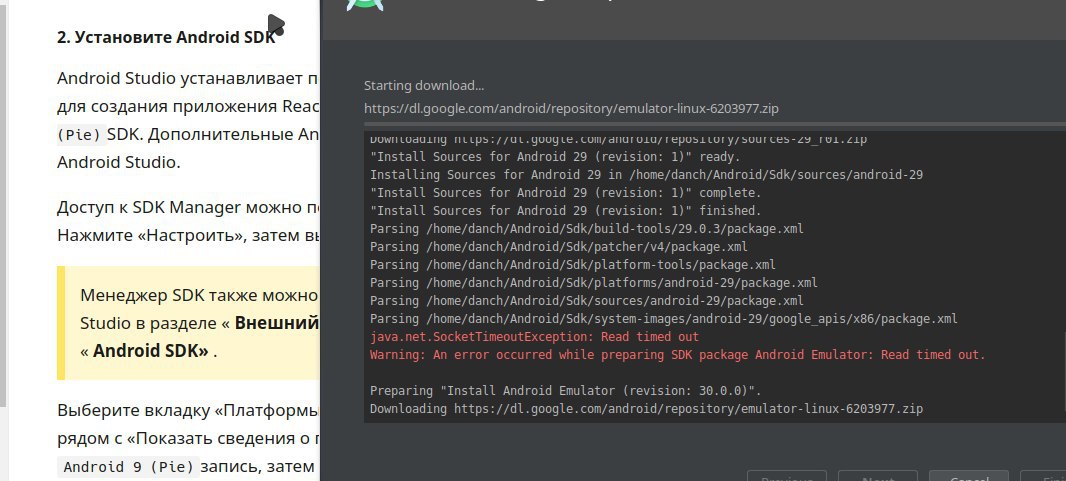The image size is (1066, 481).
Task: Click the last log line 'Downloading ... emulator-linux-6203977.zip'
Action: point(646,409)
